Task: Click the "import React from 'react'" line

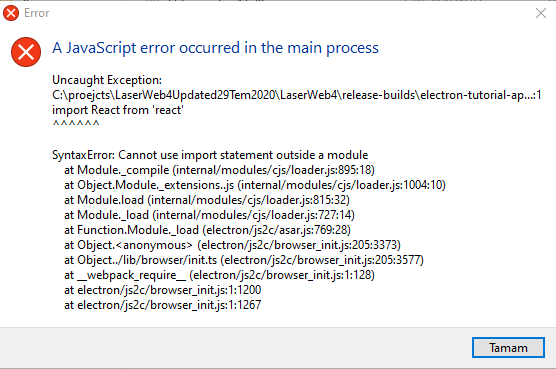Action: pos(118,110)
